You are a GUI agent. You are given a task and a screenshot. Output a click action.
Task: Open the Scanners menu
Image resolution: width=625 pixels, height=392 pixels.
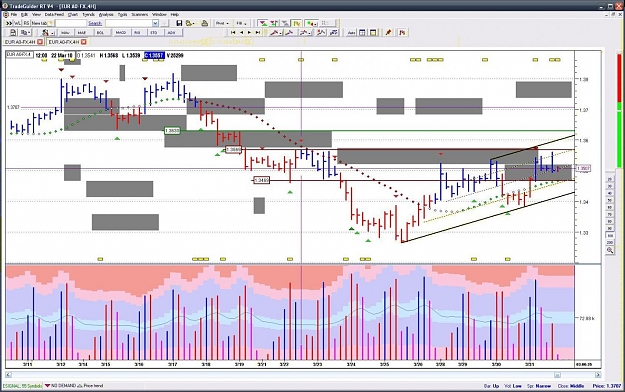(x=140, y=14)
